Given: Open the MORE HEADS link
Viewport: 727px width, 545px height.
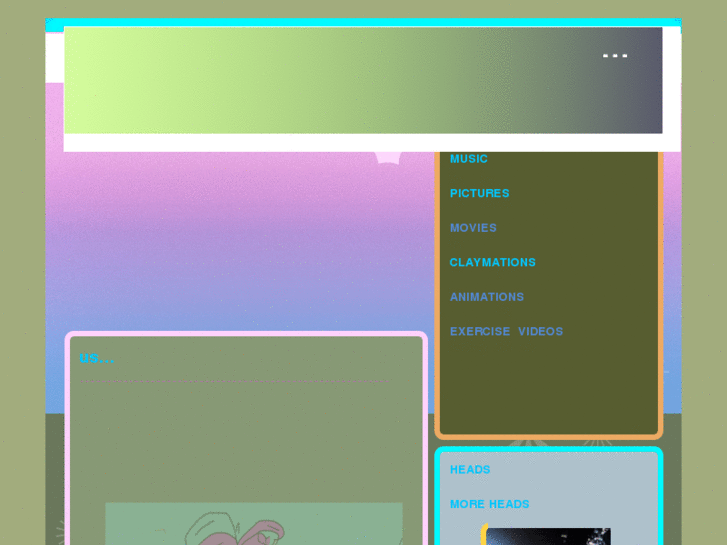Looking at the screenshot, I should tap(490, 504).
